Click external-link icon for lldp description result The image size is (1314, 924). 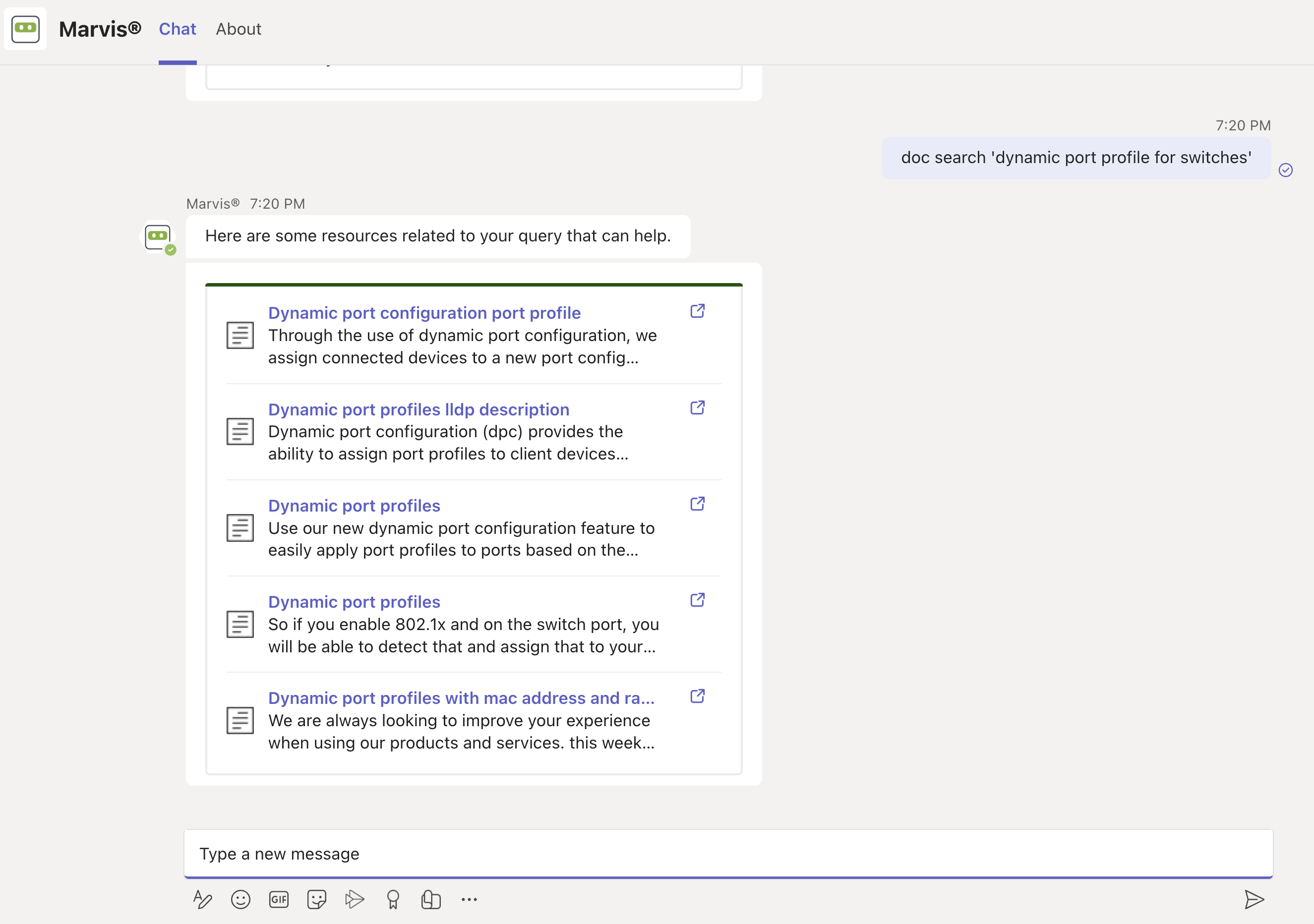[x=697, y=407]
